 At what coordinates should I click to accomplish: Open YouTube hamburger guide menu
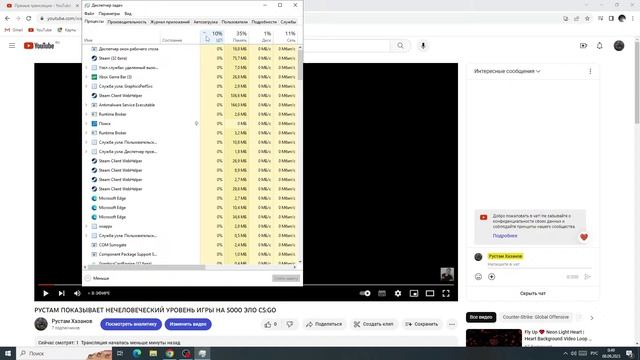tap(12, 46)
